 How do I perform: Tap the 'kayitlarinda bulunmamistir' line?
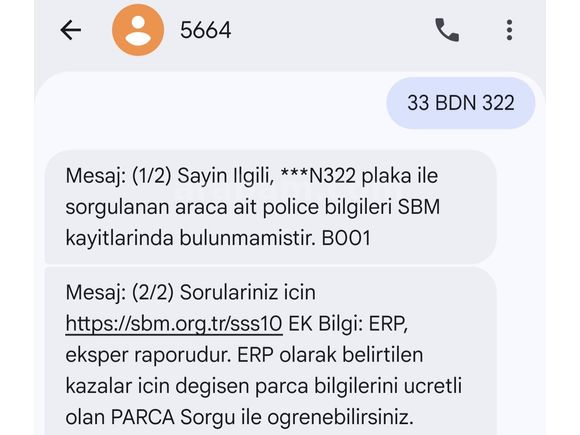coord(190,238)
